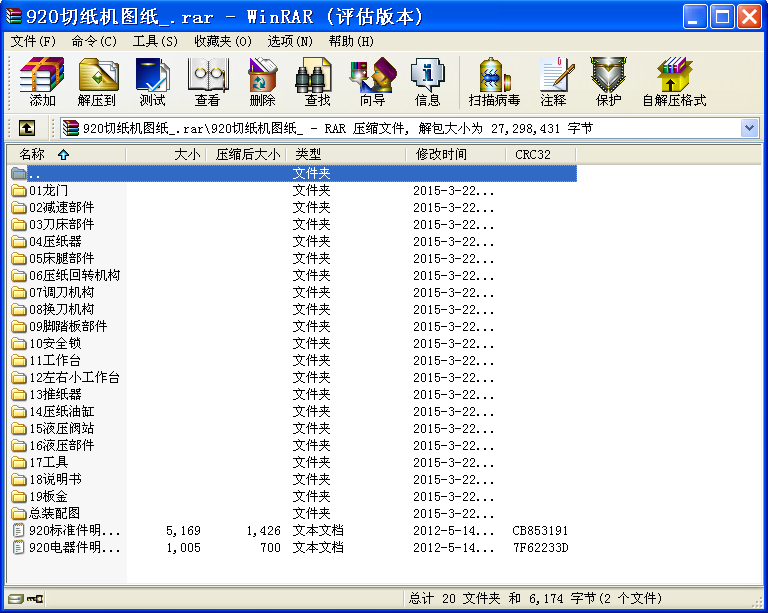Select the 05床腿部件 folder icon
The width and height of the screenshot is (768, 613).
tap(19, 259)
